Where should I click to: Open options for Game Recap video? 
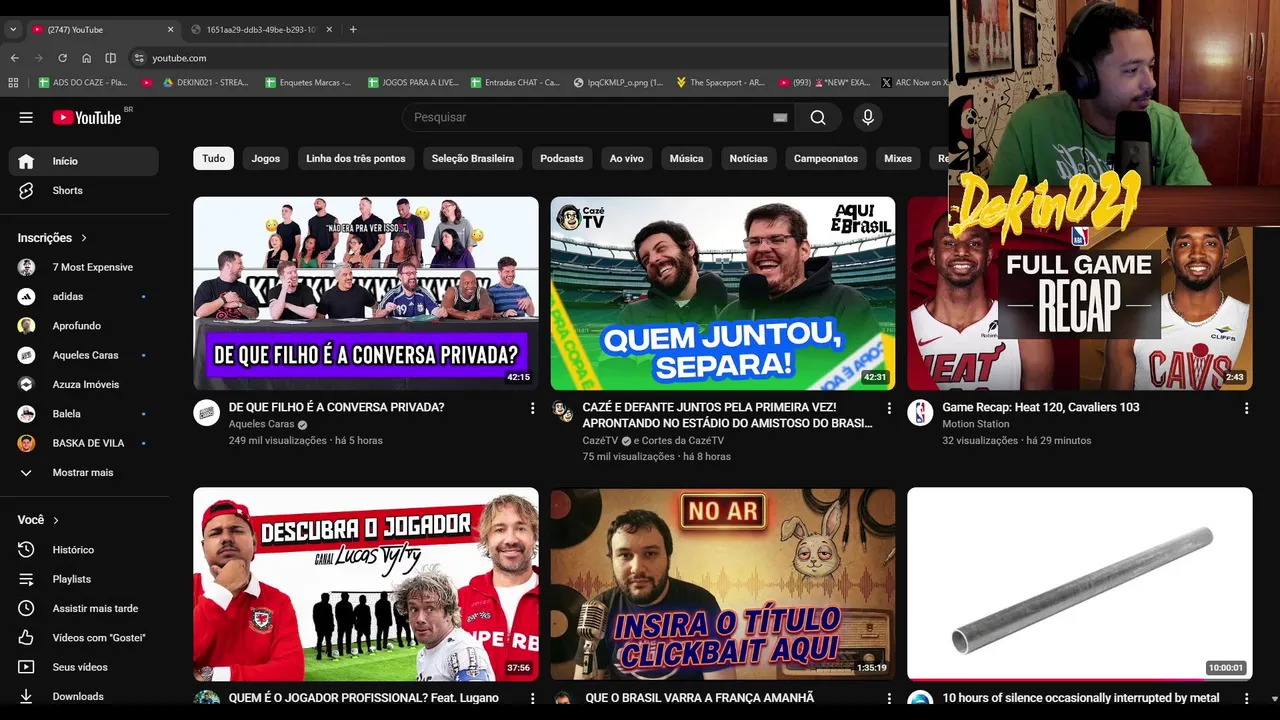click(x=1246, y=408)
